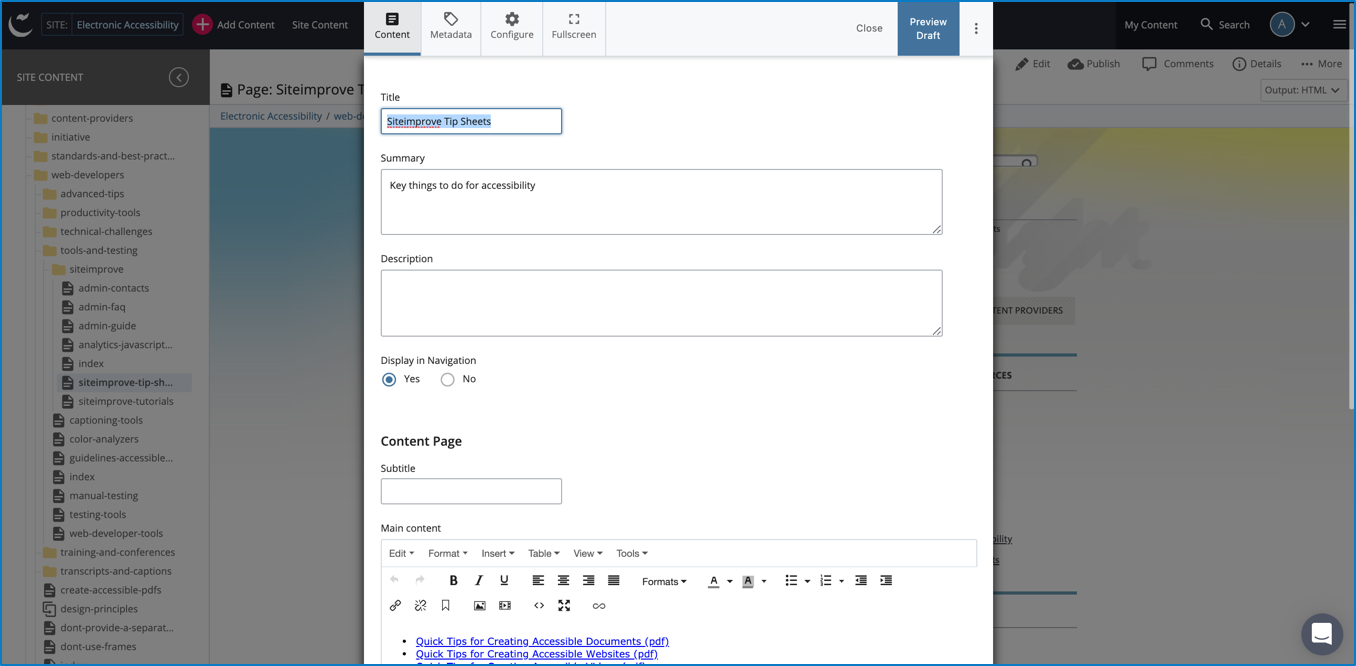Image resolution: width=1356 pixels, height=666 pixels.
Task: Open the Formats style dropdown
Action: pos(664,582)
